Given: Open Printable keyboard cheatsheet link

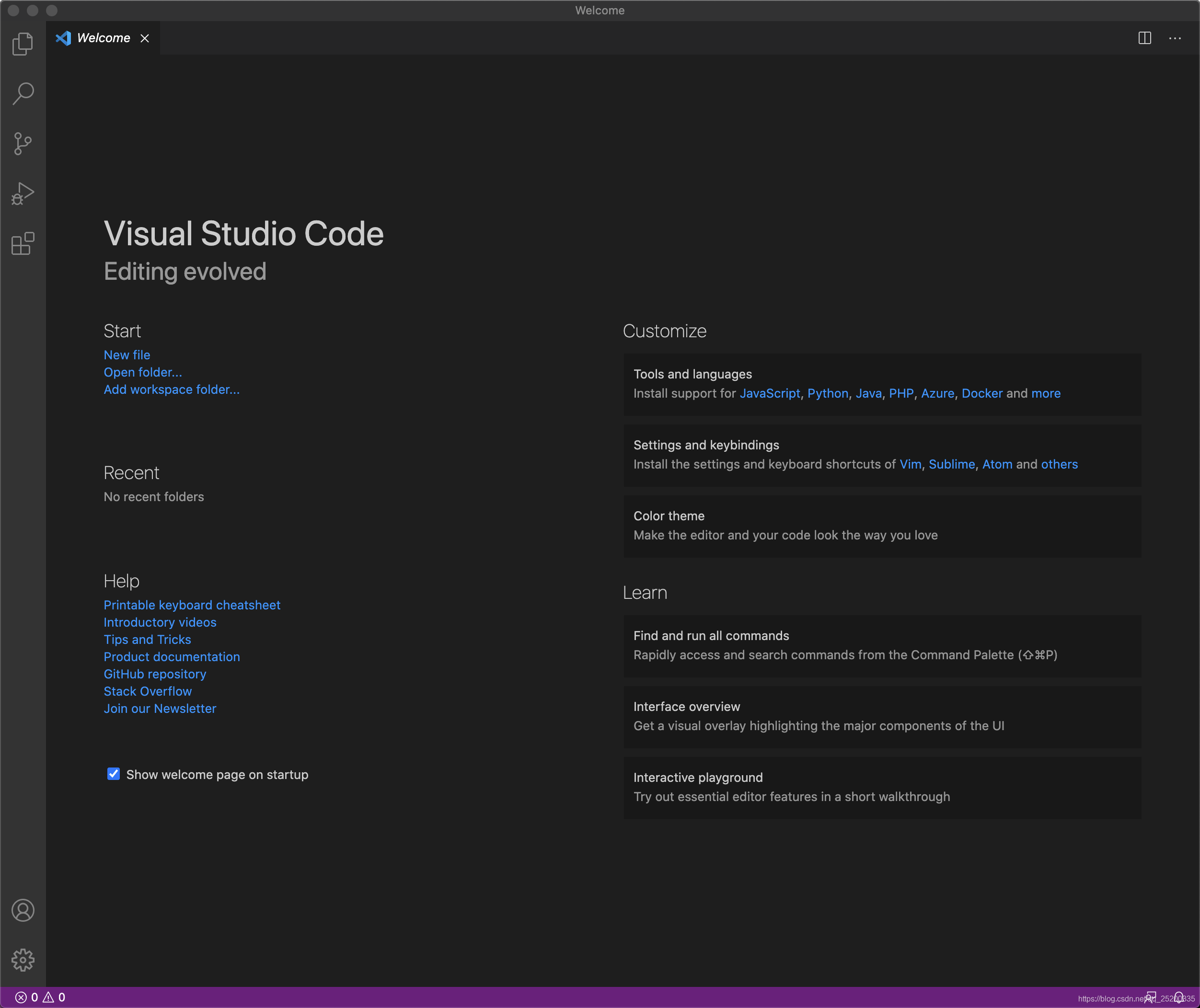Looking at the screenshot, I should [192, 605].
